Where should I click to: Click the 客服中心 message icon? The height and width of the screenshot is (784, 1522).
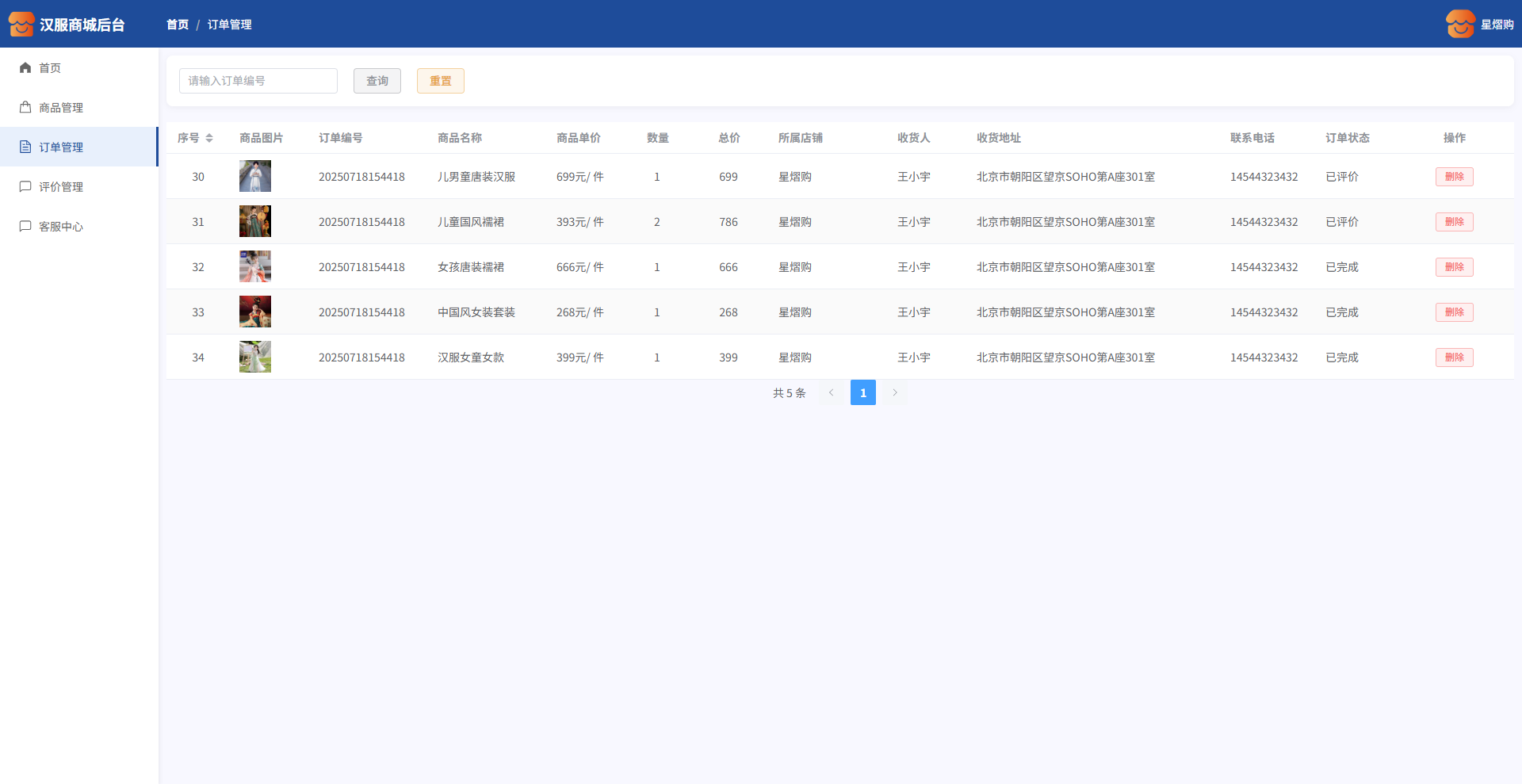point(25,227)
